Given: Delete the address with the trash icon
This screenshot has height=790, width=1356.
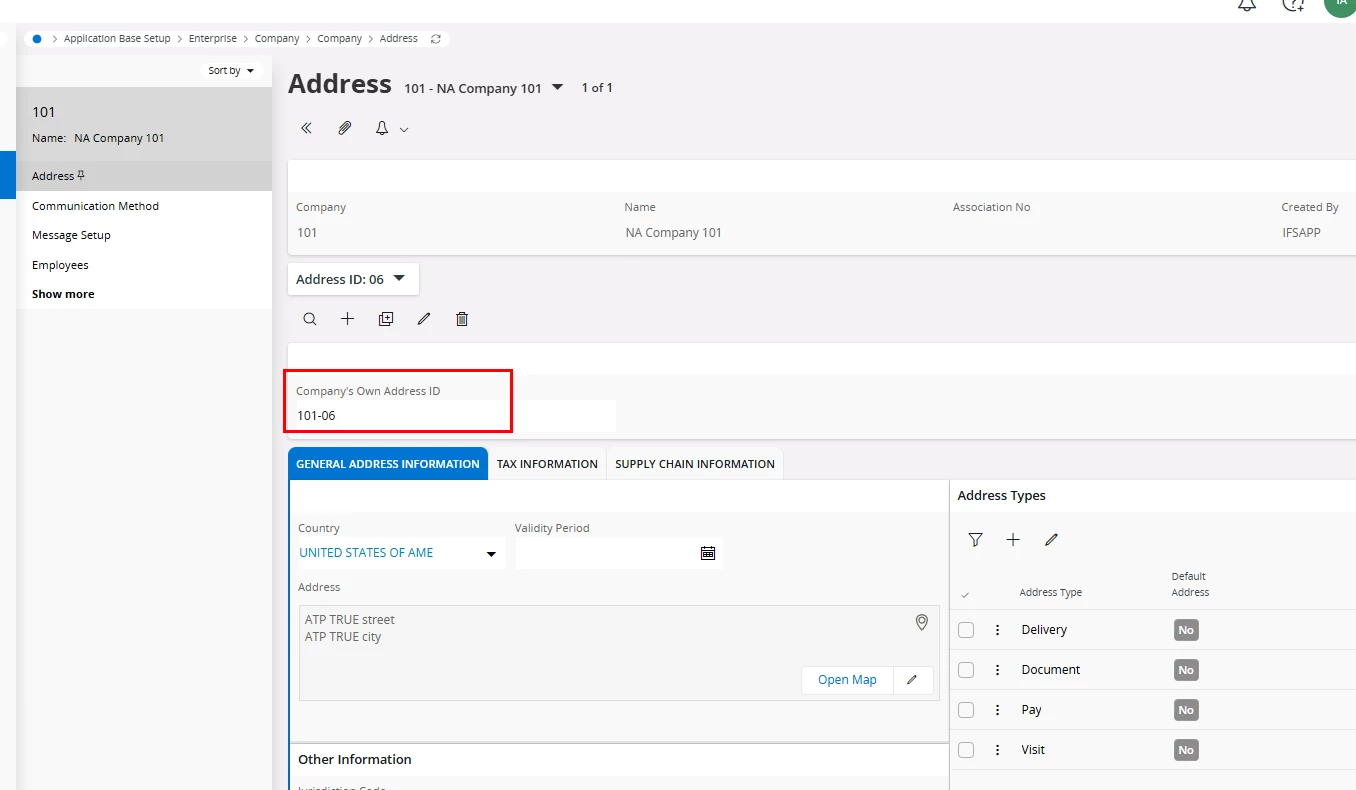Looking at the screenshot, I should point(462,319).
